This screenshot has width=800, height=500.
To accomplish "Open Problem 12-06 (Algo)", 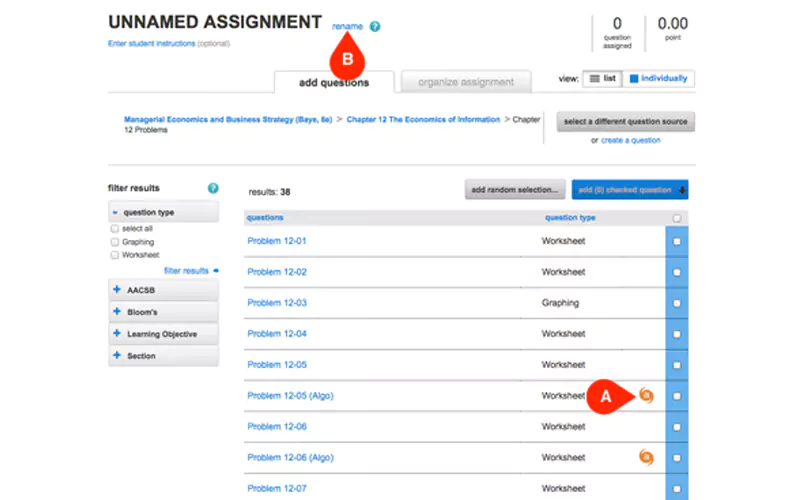I will pos(290,457).
